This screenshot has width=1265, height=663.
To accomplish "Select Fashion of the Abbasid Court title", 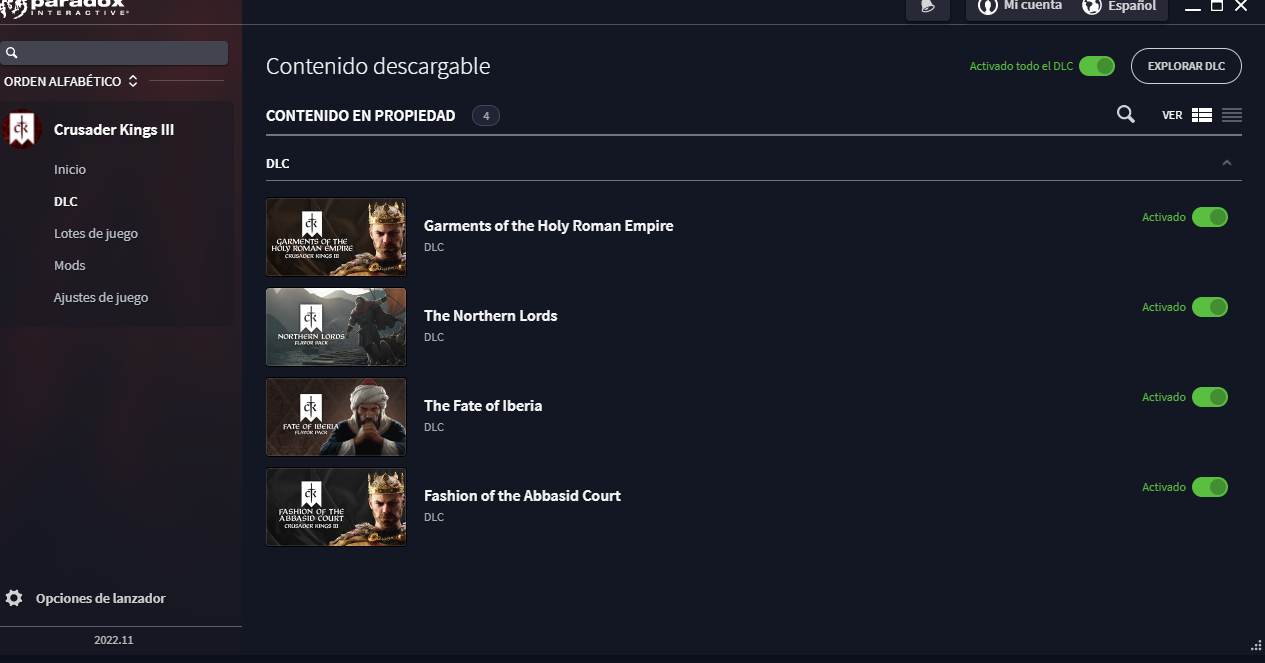I will click(x=522, y=496).
